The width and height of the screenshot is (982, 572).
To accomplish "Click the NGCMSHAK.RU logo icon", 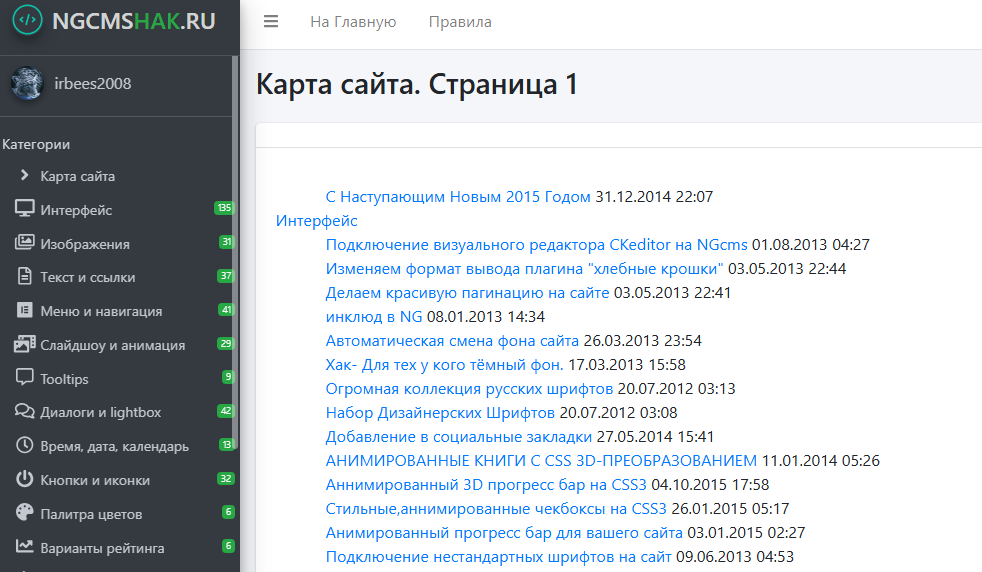I will (x=28, y=20).
